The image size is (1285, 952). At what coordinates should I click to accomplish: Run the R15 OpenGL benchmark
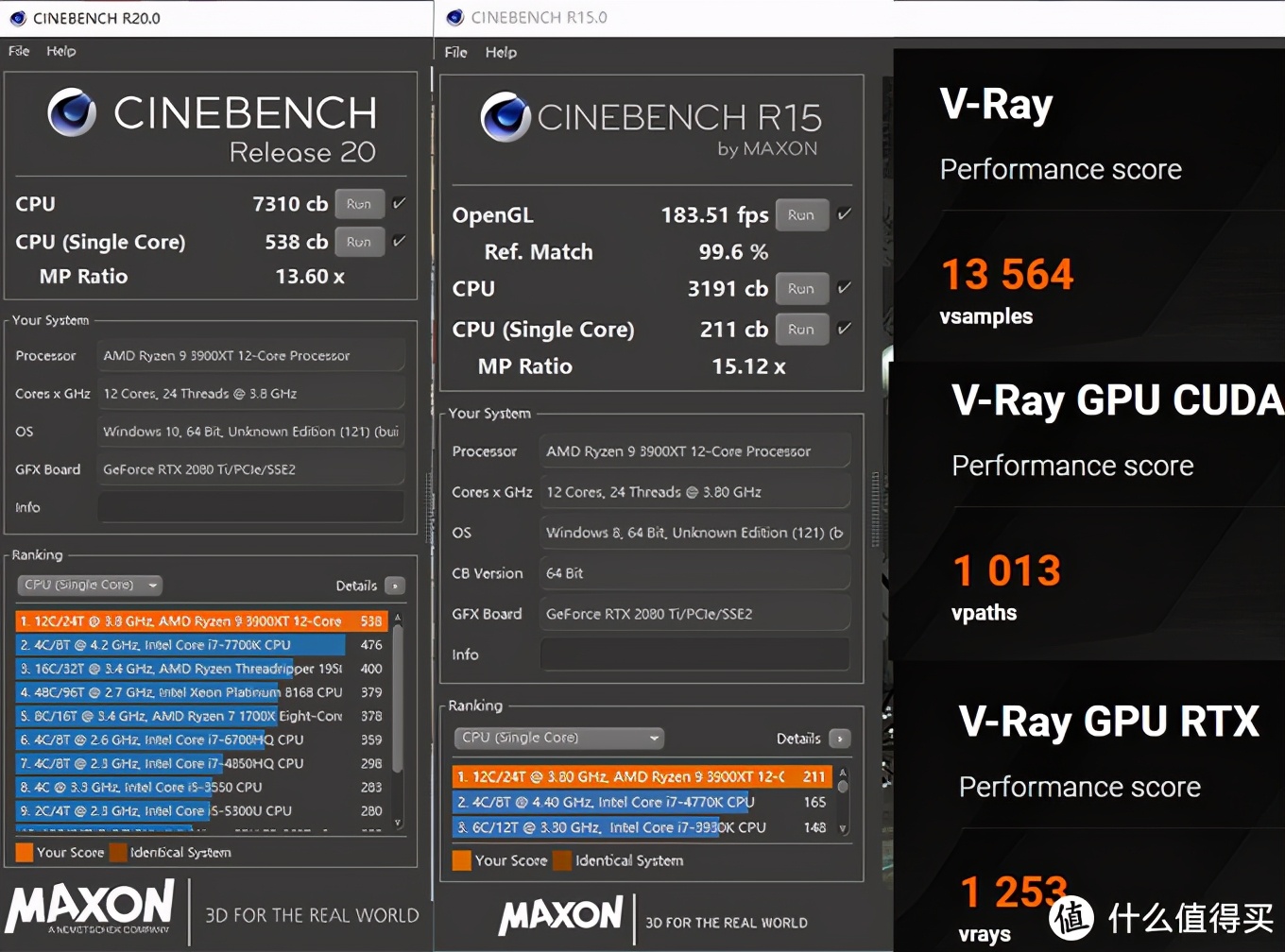(801, 215)
